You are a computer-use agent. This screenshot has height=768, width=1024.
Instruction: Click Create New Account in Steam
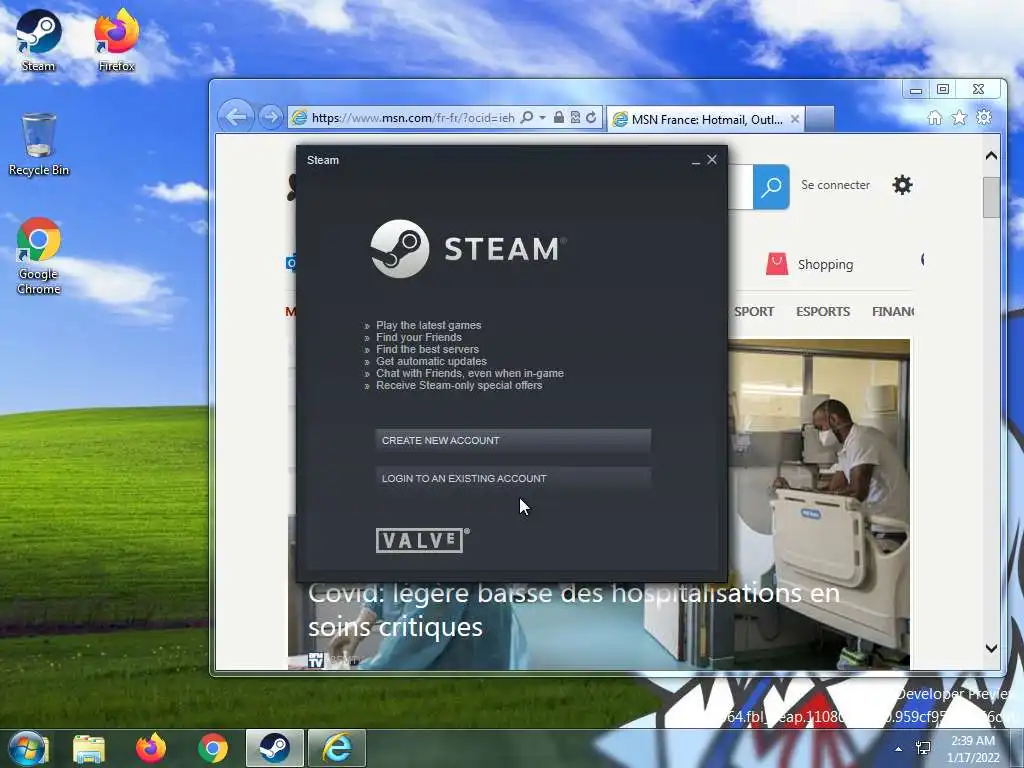[513, 441]
